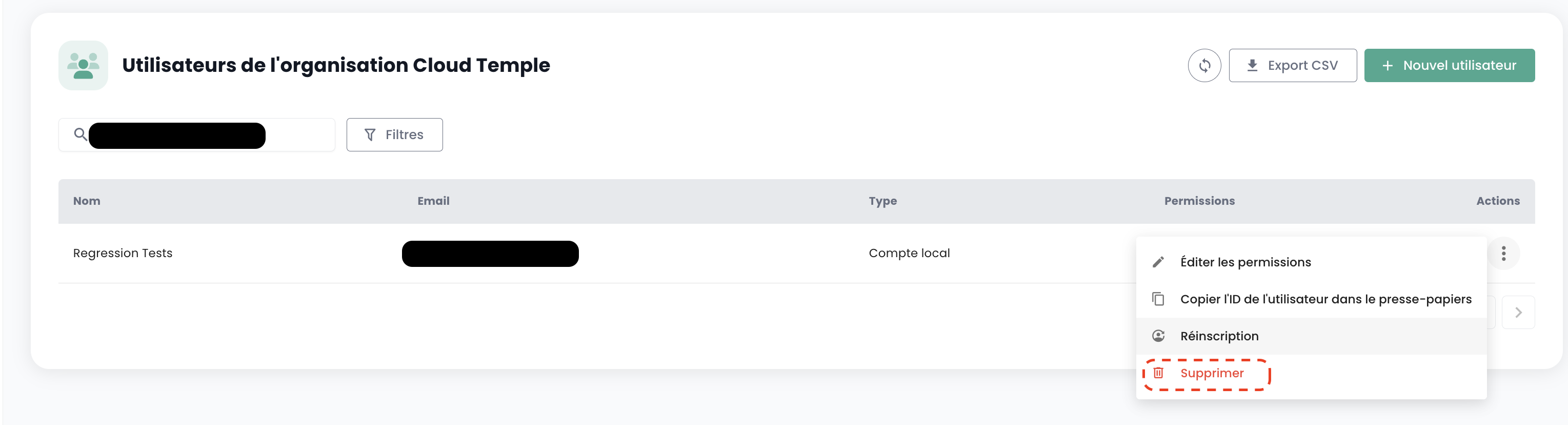Click the refresh users list icon
This screenshot has height=425, width=1568.
coord(1204,65)
